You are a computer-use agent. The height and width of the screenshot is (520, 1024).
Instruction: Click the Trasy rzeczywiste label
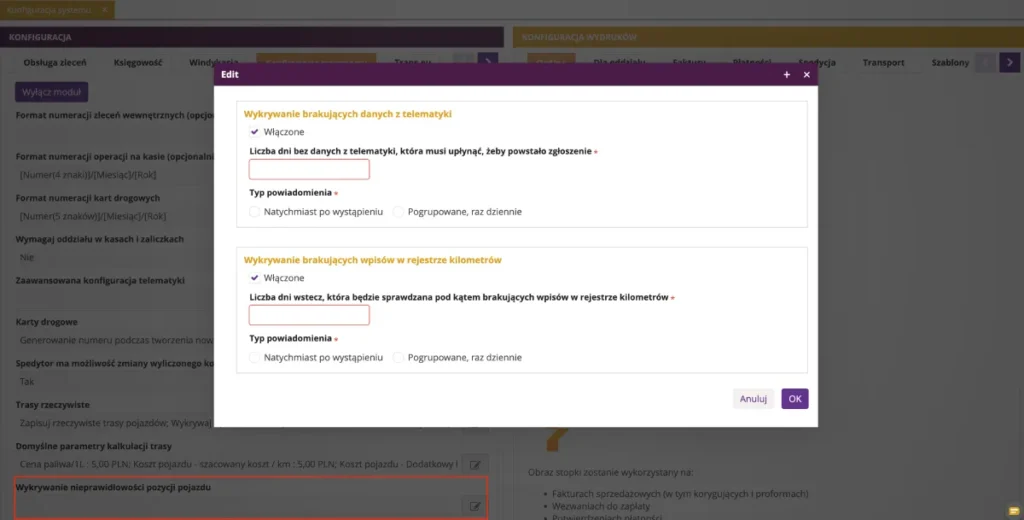pyautogui.click(x=52, y=405)
